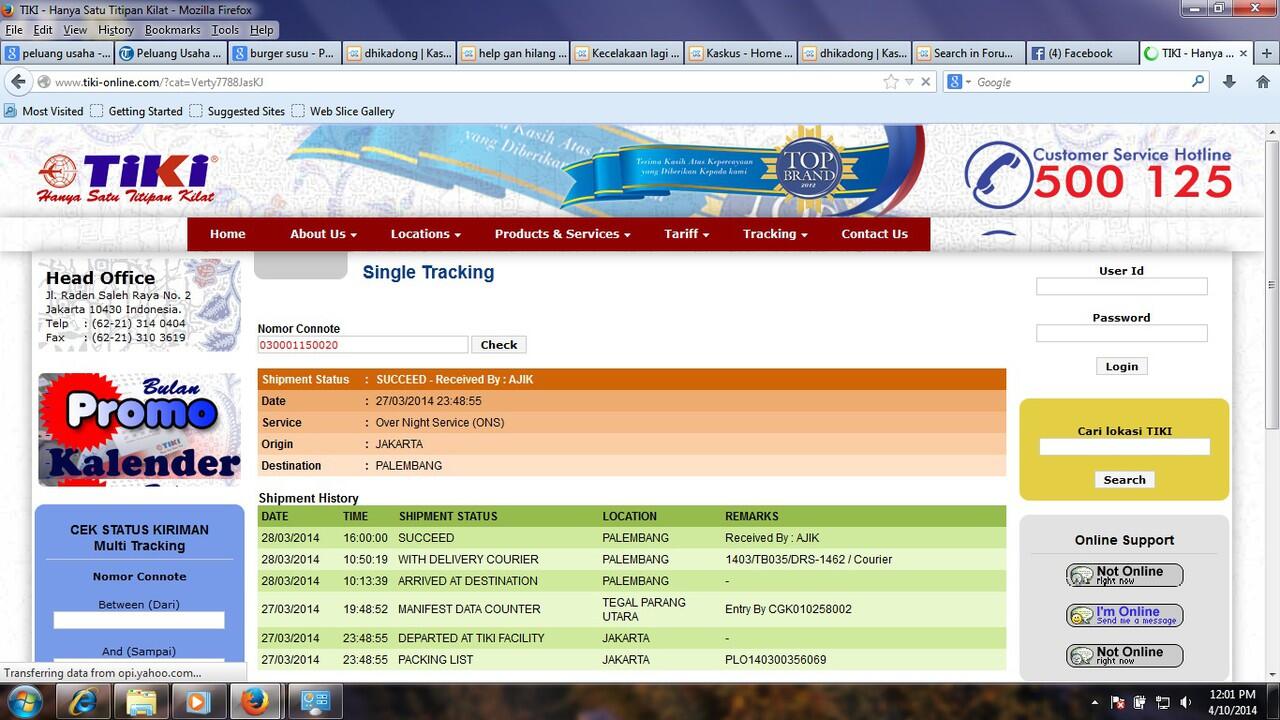The height and width of the screenshot is (720, 1280).
Task: Switch to the Search in Forum tab
Action: click(968, 53)
